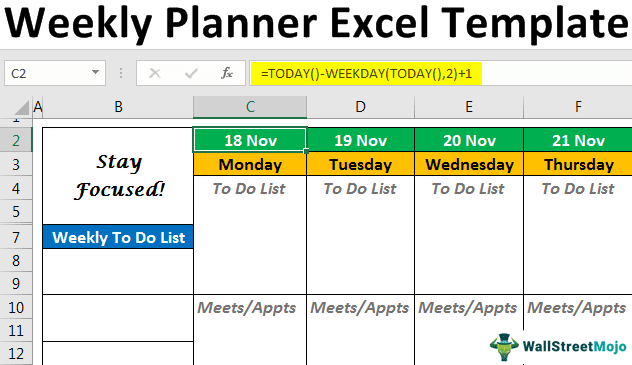Click the Cancel X icon in formula bar
This screenshot has width=632, height=365.
[x=155, y=73]
